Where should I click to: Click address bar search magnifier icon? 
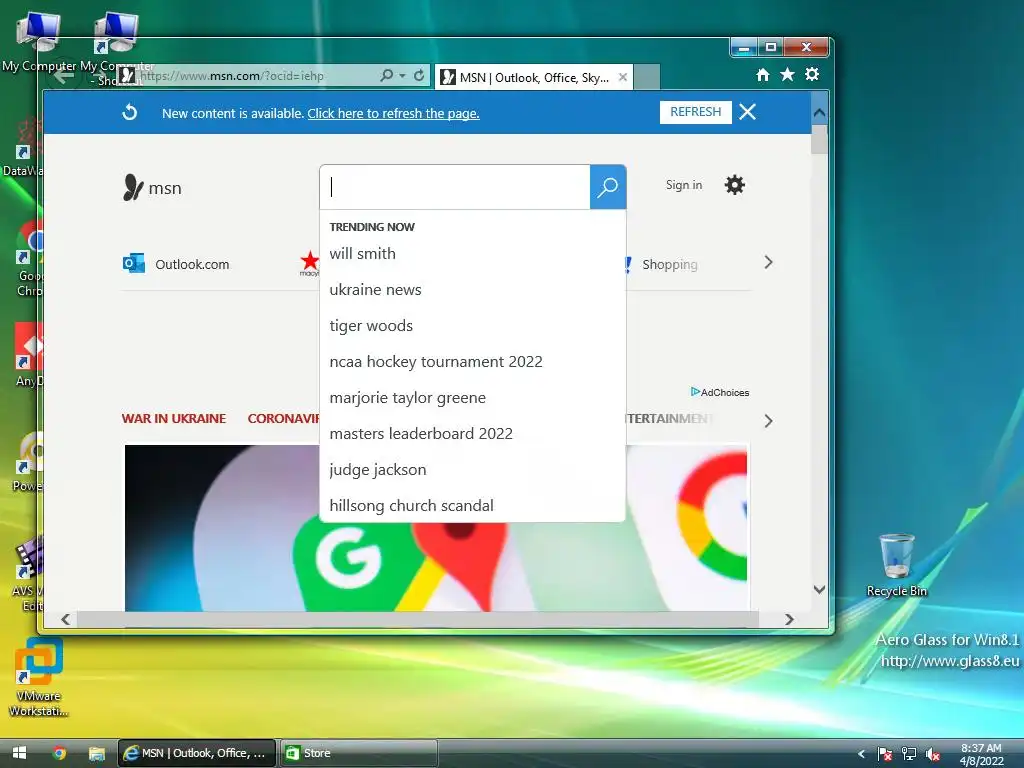click(387, 76)
